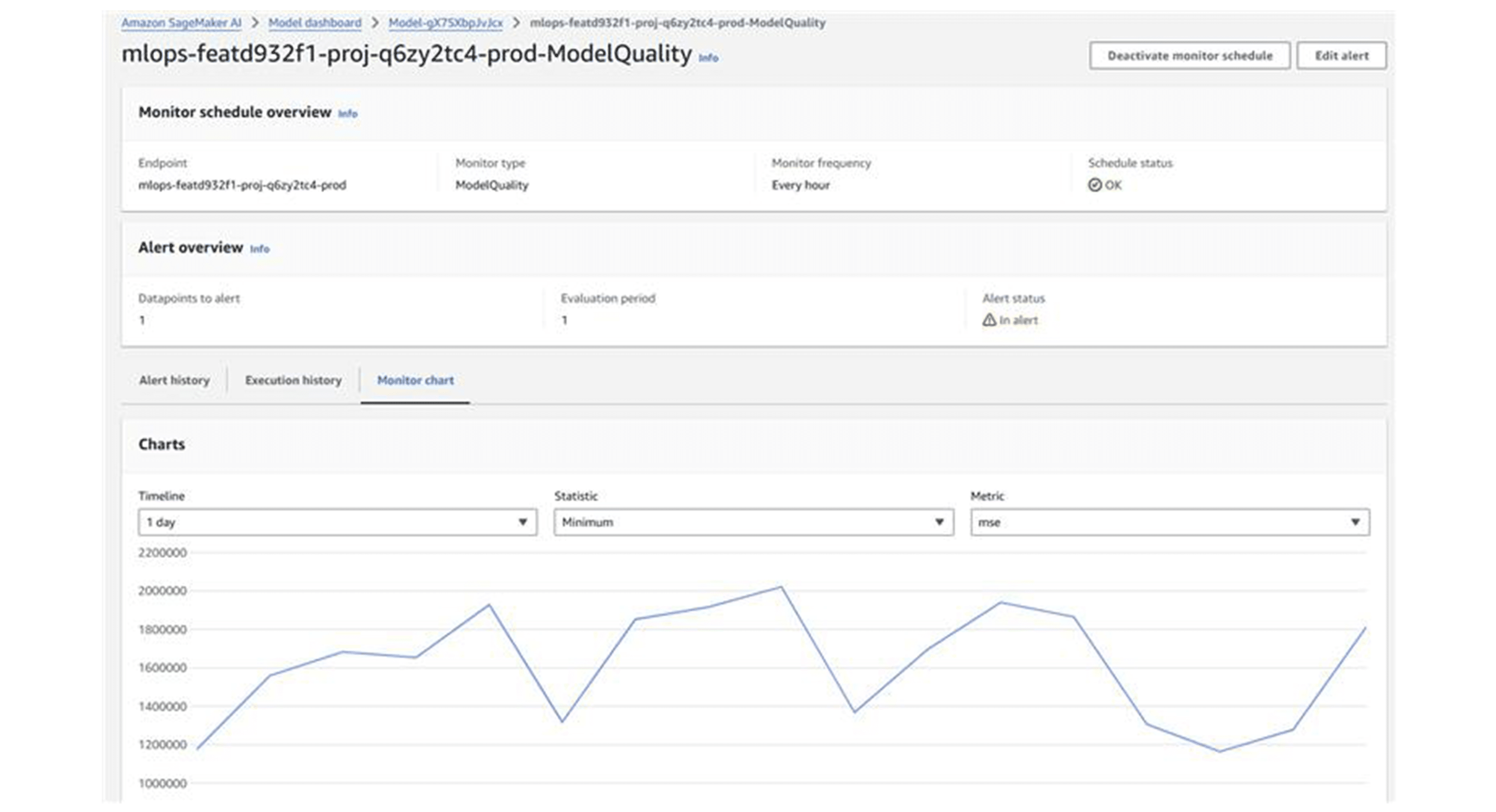The height and width of the screenshot is (812, 1496).
Task: Click the endpoint name mlops-featd932f1-proj-q6zy2tc4-prod
Action: (x=242, y=185)
